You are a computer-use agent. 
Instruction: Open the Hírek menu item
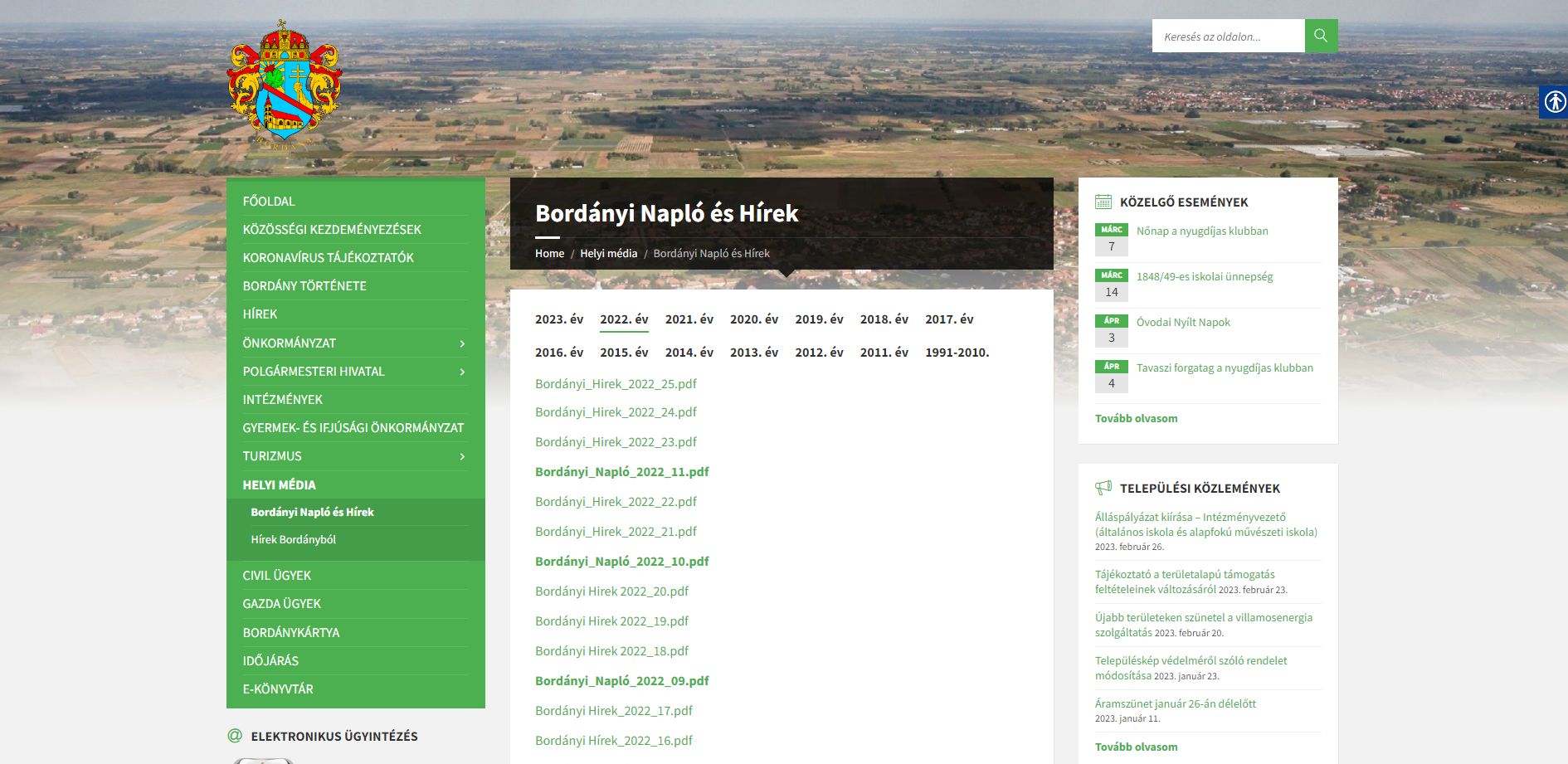pos(260,314)
